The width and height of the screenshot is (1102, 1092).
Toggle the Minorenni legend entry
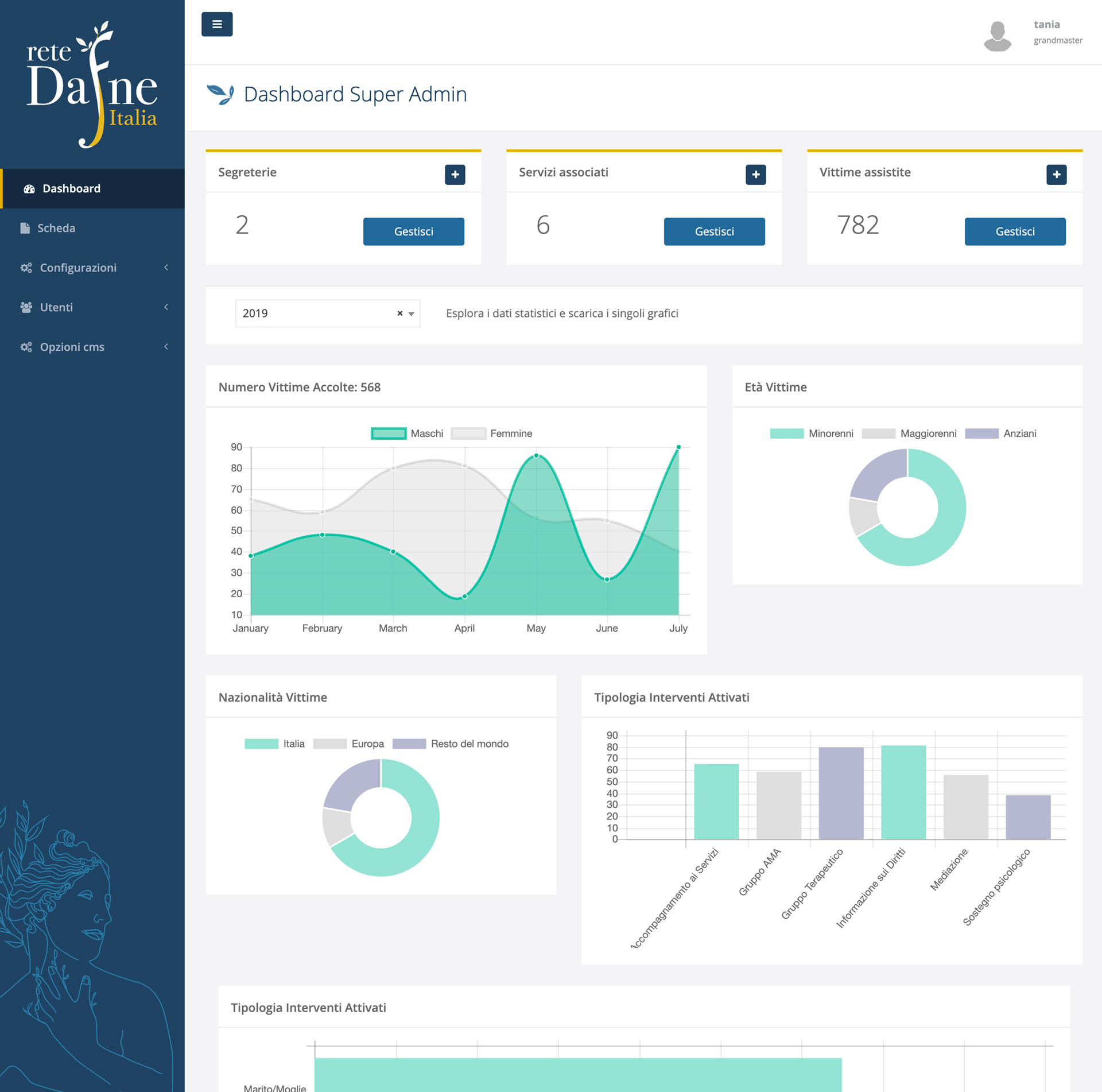pos(812,433)
